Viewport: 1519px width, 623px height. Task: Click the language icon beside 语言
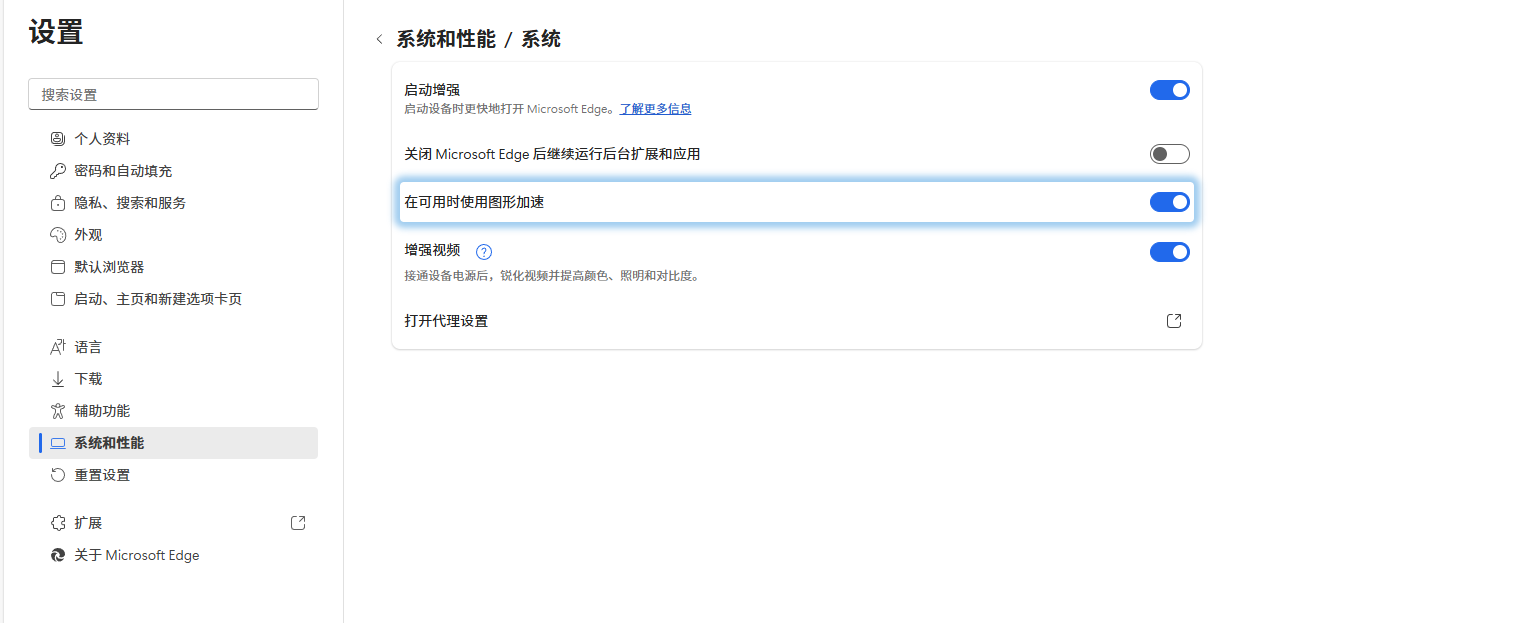point(57,347)
